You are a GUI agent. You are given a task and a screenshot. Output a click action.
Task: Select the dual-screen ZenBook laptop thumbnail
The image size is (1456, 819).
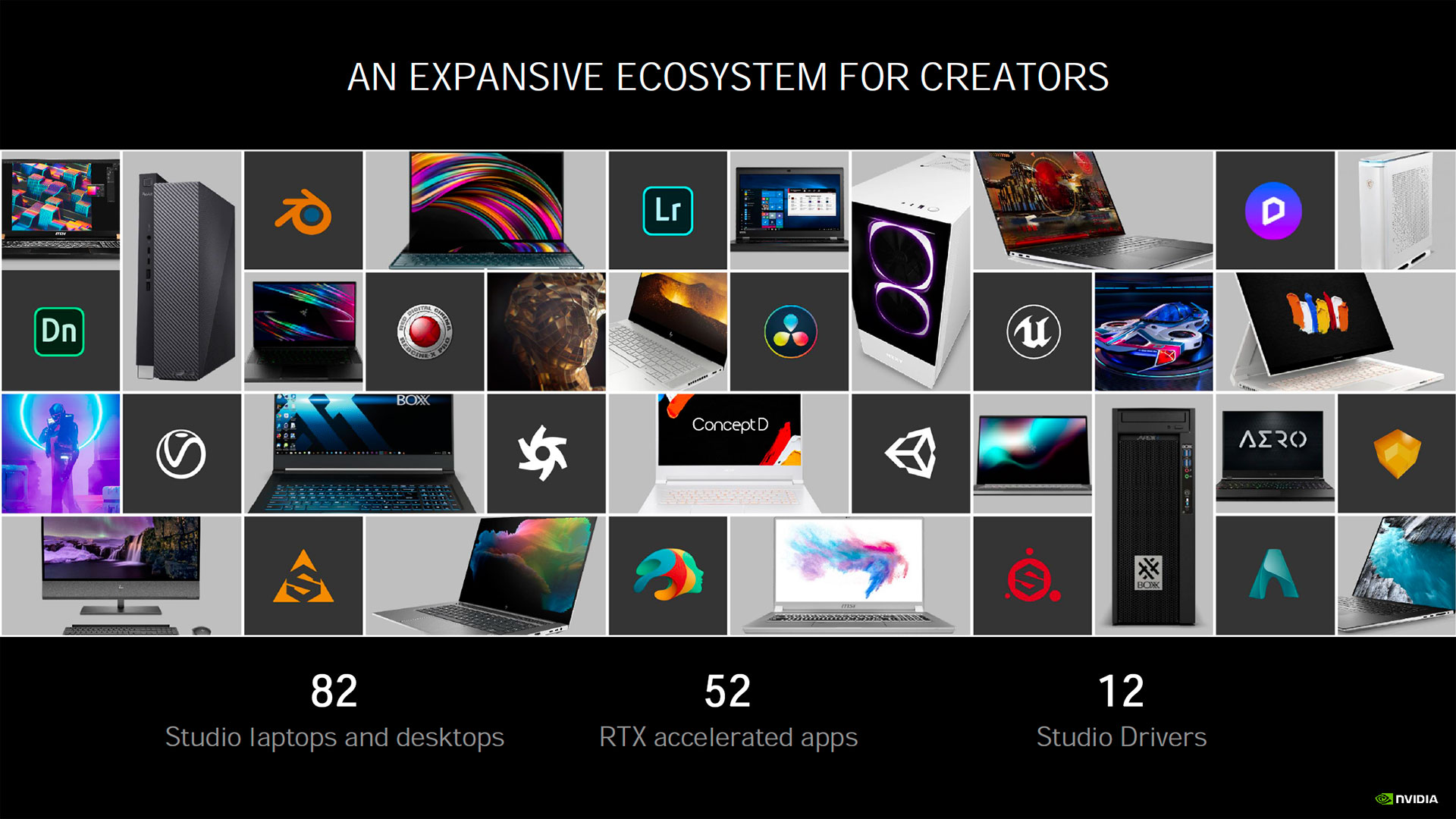485,210
